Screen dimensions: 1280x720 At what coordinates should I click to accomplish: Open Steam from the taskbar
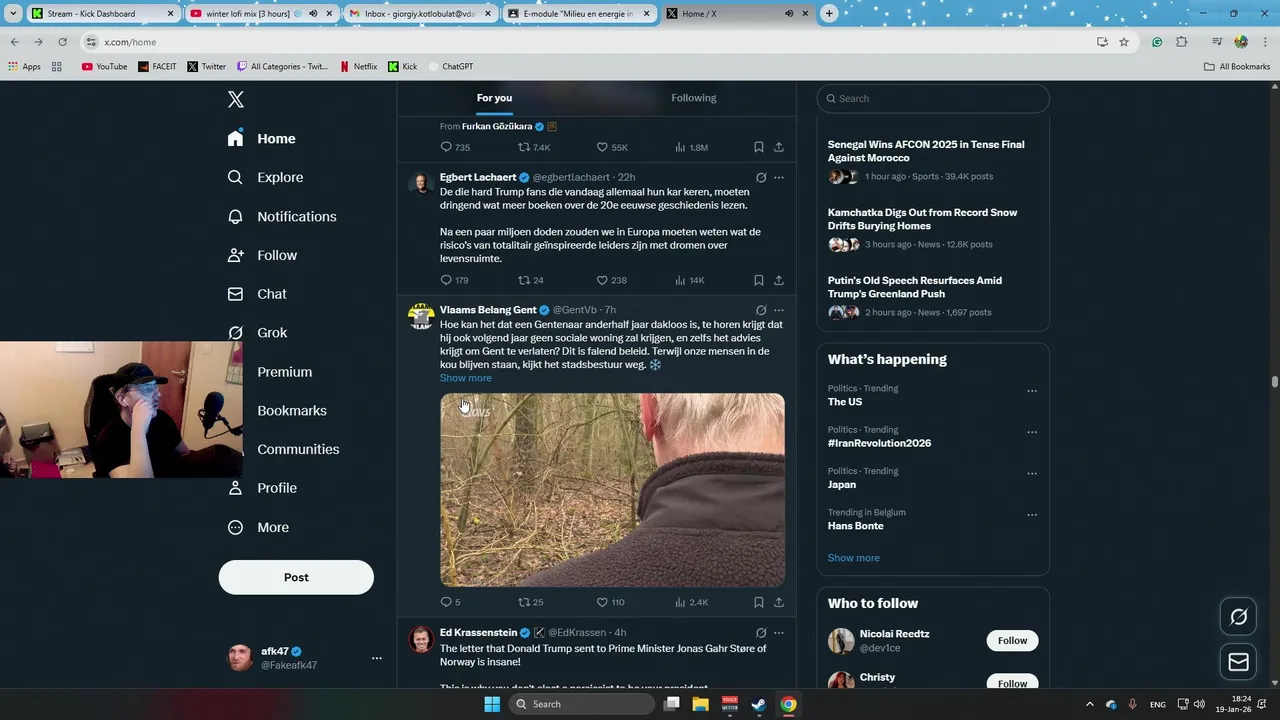[x=759, y=704]
